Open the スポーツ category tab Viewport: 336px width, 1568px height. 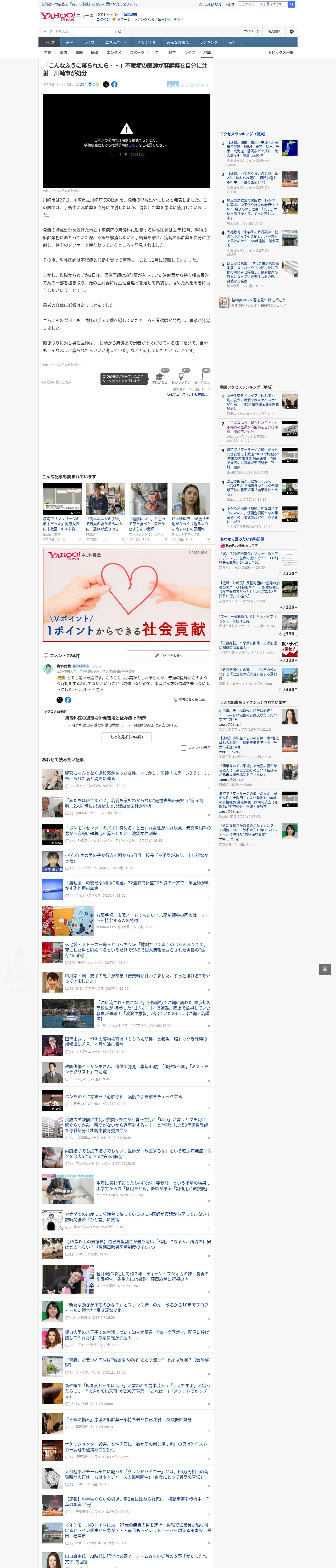tap(137, 52)
